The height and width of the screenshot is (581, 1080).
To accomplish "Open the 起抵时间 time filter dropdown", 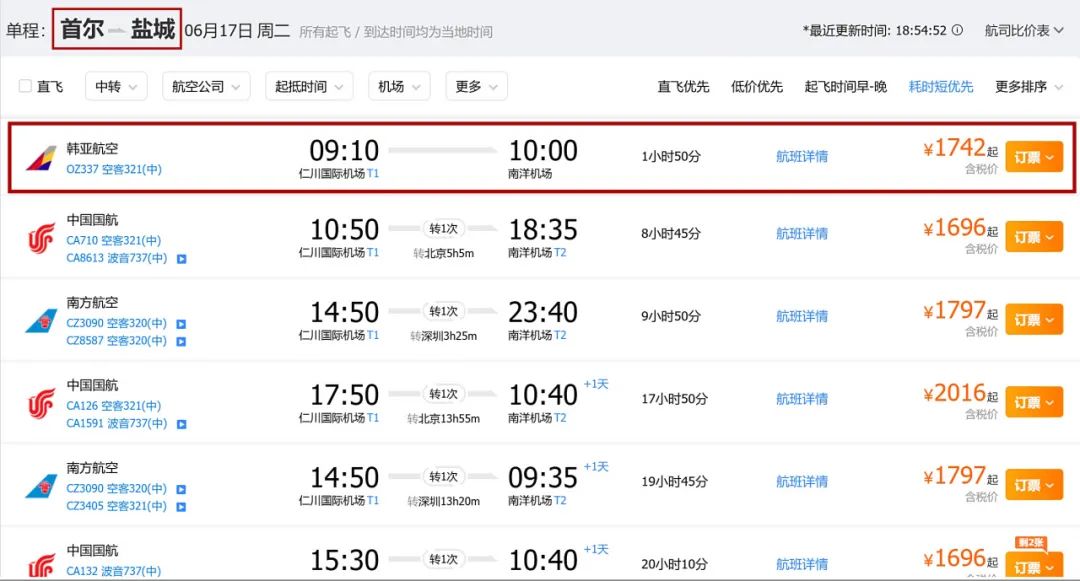I will point(309,87).
